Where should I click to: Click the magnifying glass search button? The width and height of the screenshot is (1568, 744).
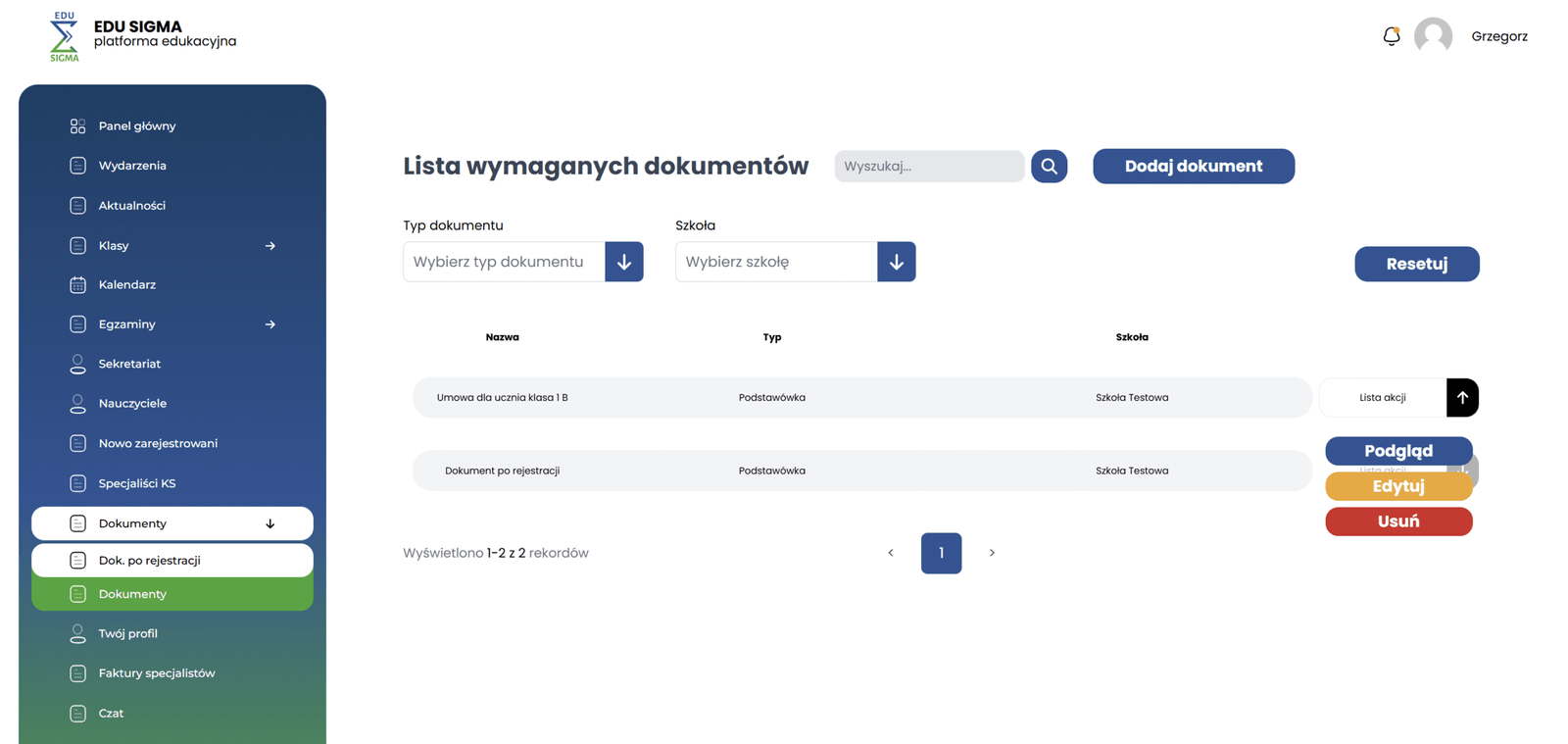(x=1049, y=167)
